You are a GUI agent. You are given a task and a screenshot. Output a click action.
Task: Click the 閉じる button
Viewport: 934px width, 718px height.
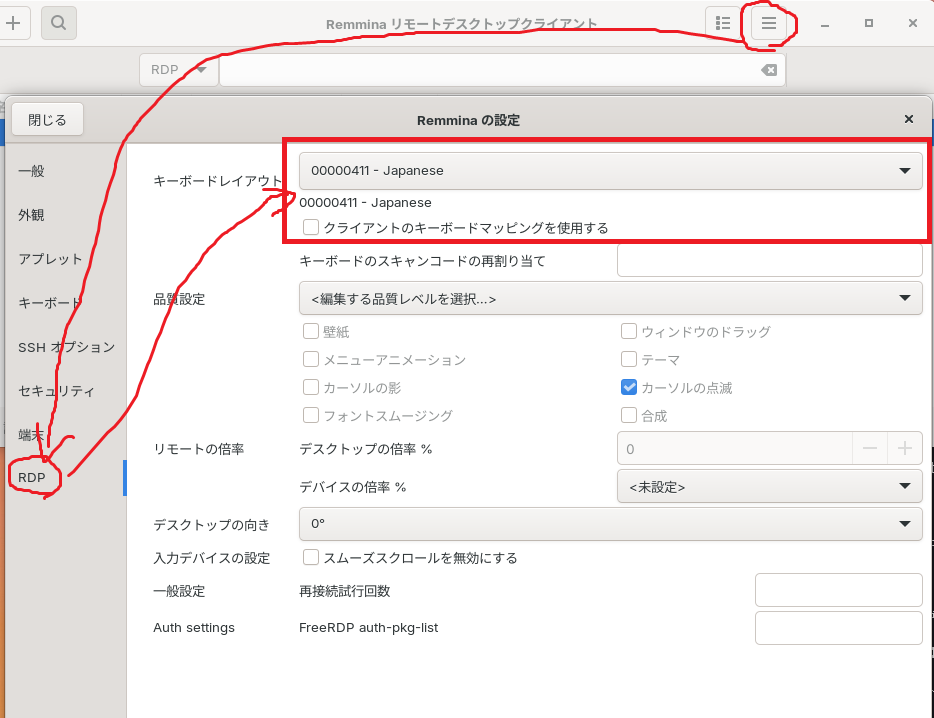[x=48, y=119]
